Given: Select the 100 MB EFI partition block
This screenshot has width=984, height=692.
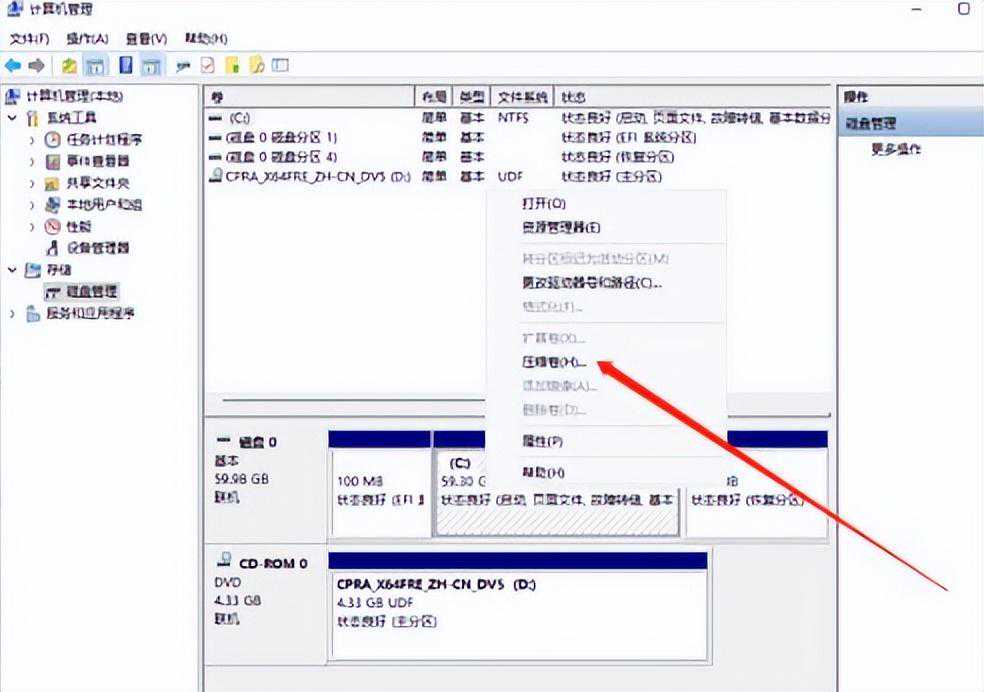Looking at the screenshot, I should coord(380,490).
